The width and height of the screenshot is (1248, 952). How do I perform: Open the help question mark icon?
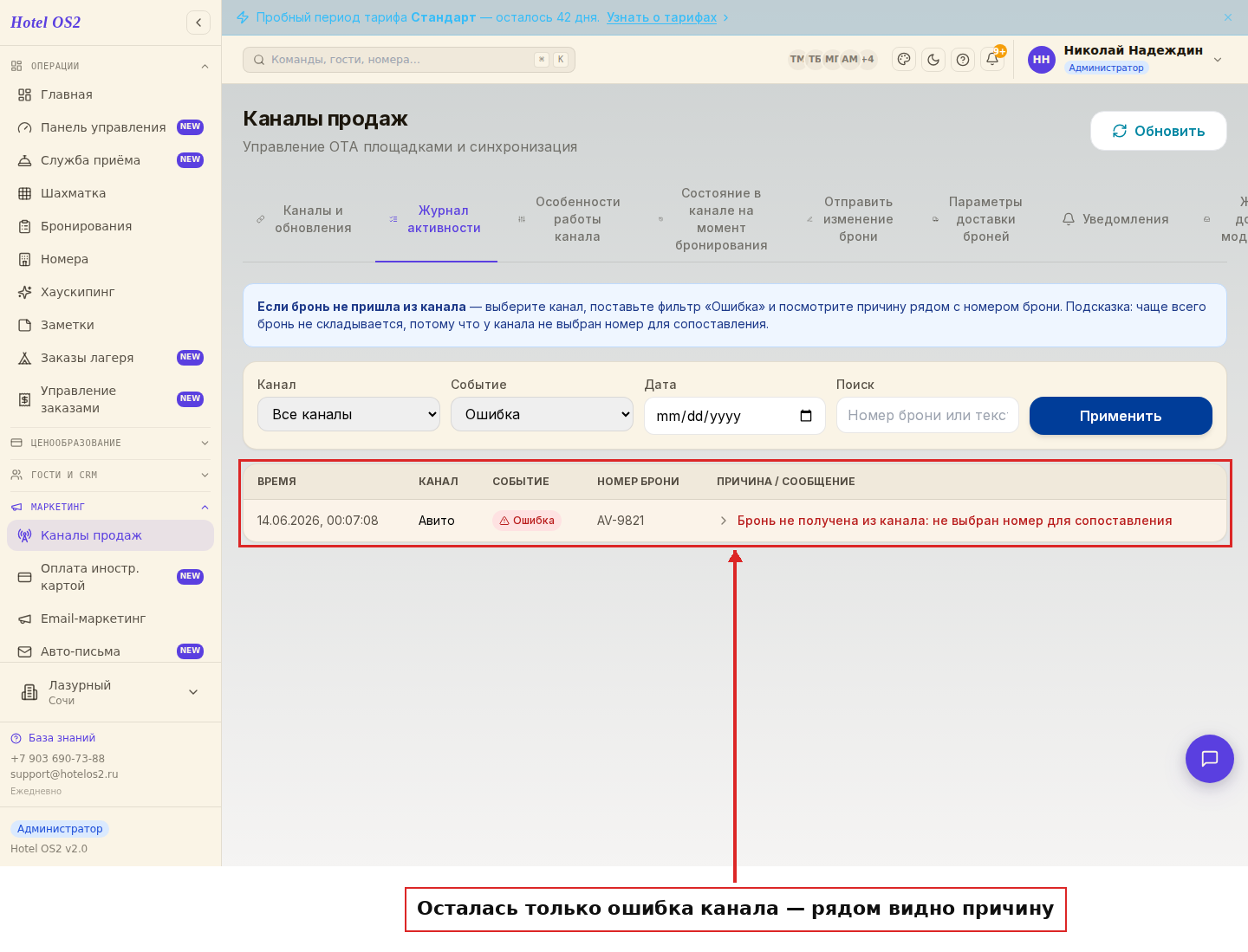tap(963, 59)
